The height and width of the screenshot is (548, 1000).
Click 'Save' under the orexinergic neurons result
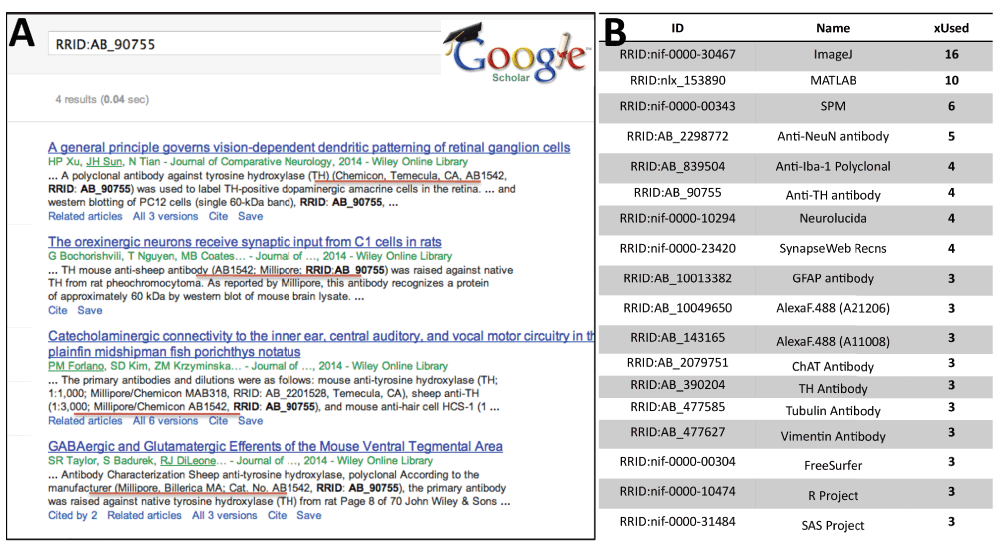[90, 310]
